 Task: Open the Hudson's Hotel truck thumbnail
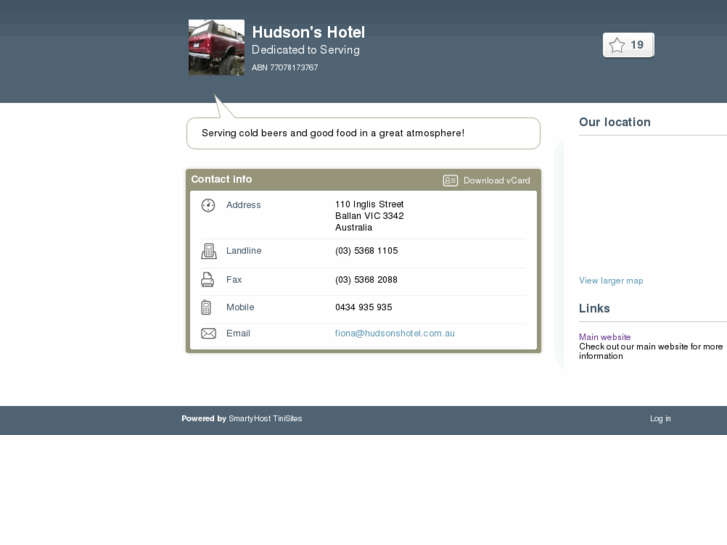click(216, 47)
